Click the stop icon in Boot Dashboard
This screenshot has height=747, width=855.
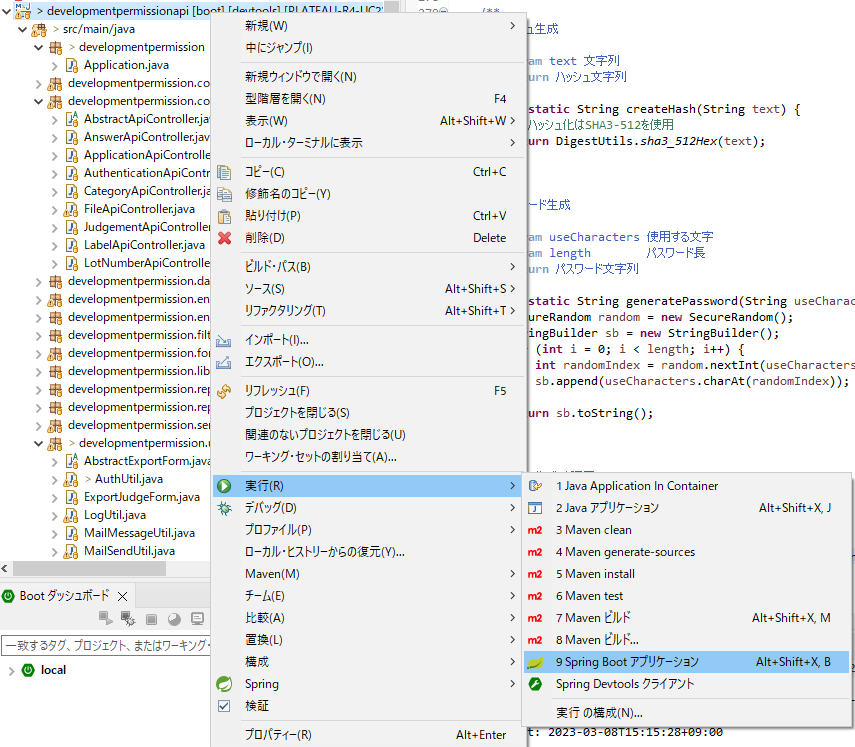pyautogui.click(x=152, y=619)
